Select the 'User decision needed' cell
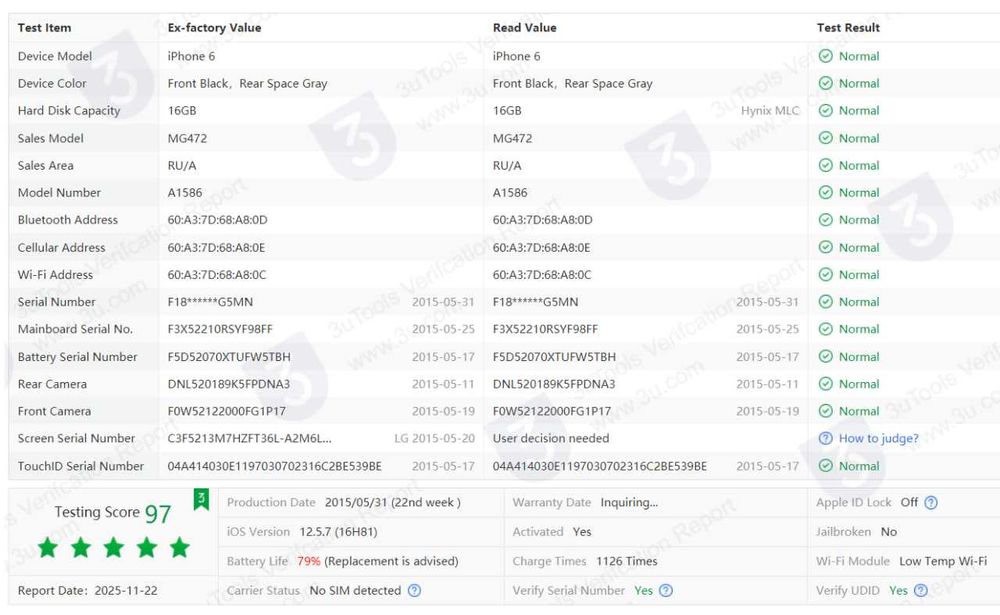The image size is (1000, 615). tap(551, 438)
